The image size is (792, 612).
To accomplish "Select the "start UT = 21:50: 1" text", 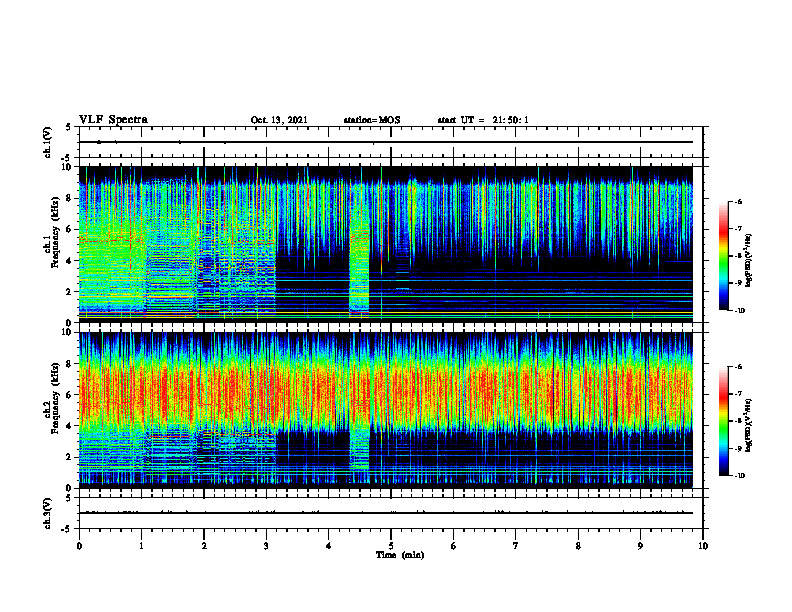I will 483,120.
